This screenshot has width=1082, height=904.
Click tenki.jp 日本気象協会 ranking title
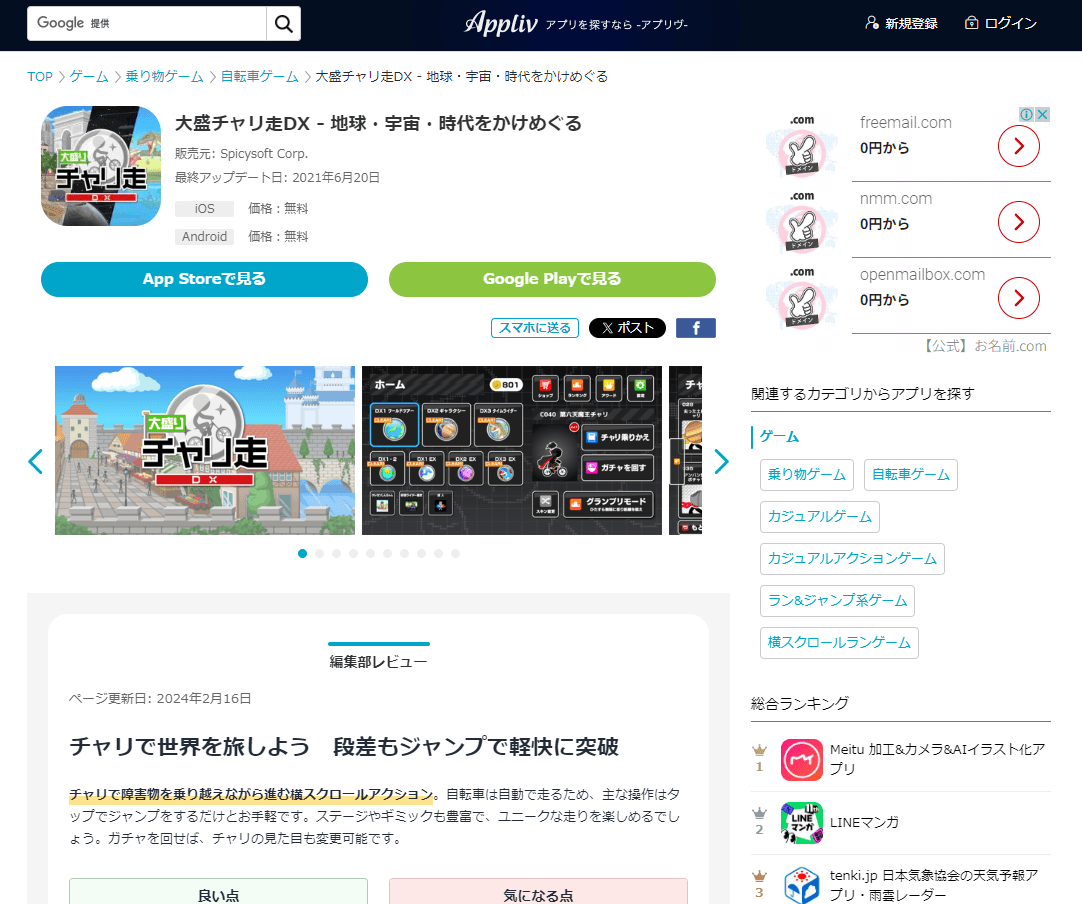coord(934,885)
